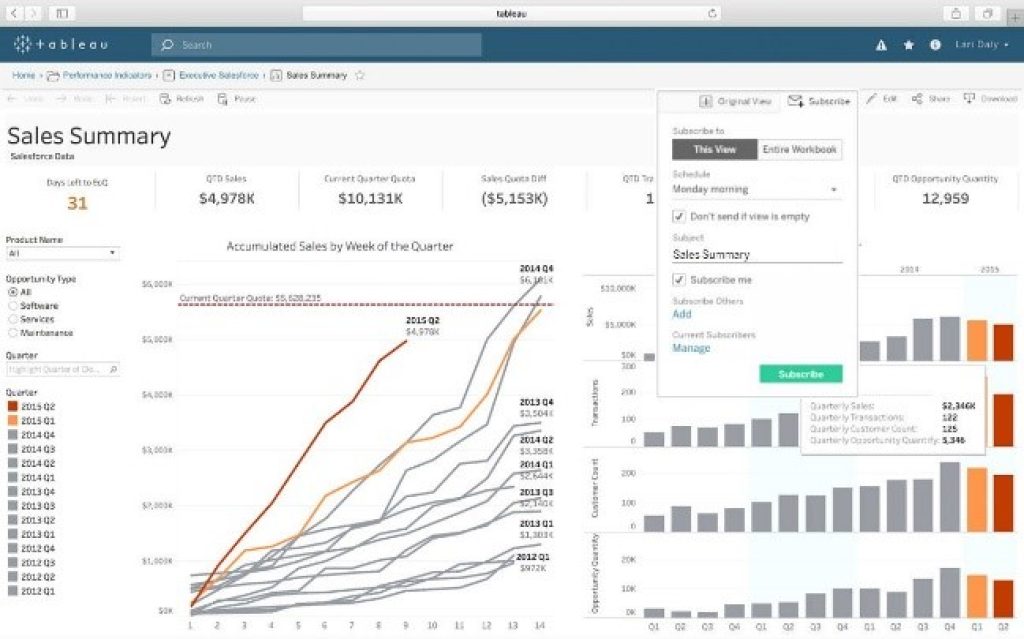Click the Redo toolbar arrow
Image resolution: width=1024 pixels, height=639 pixels.
pos(74,99)
